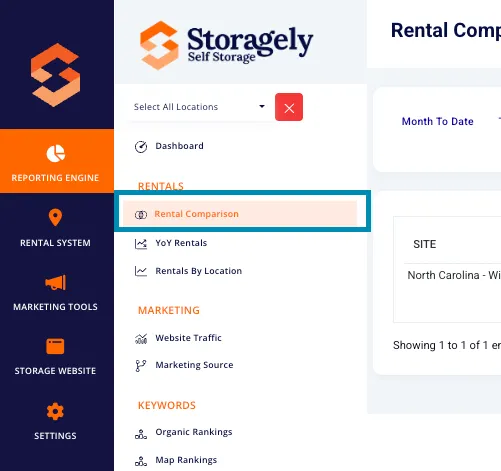
Task: Click the Dashboard gauge icon
Action: (141, 146)
